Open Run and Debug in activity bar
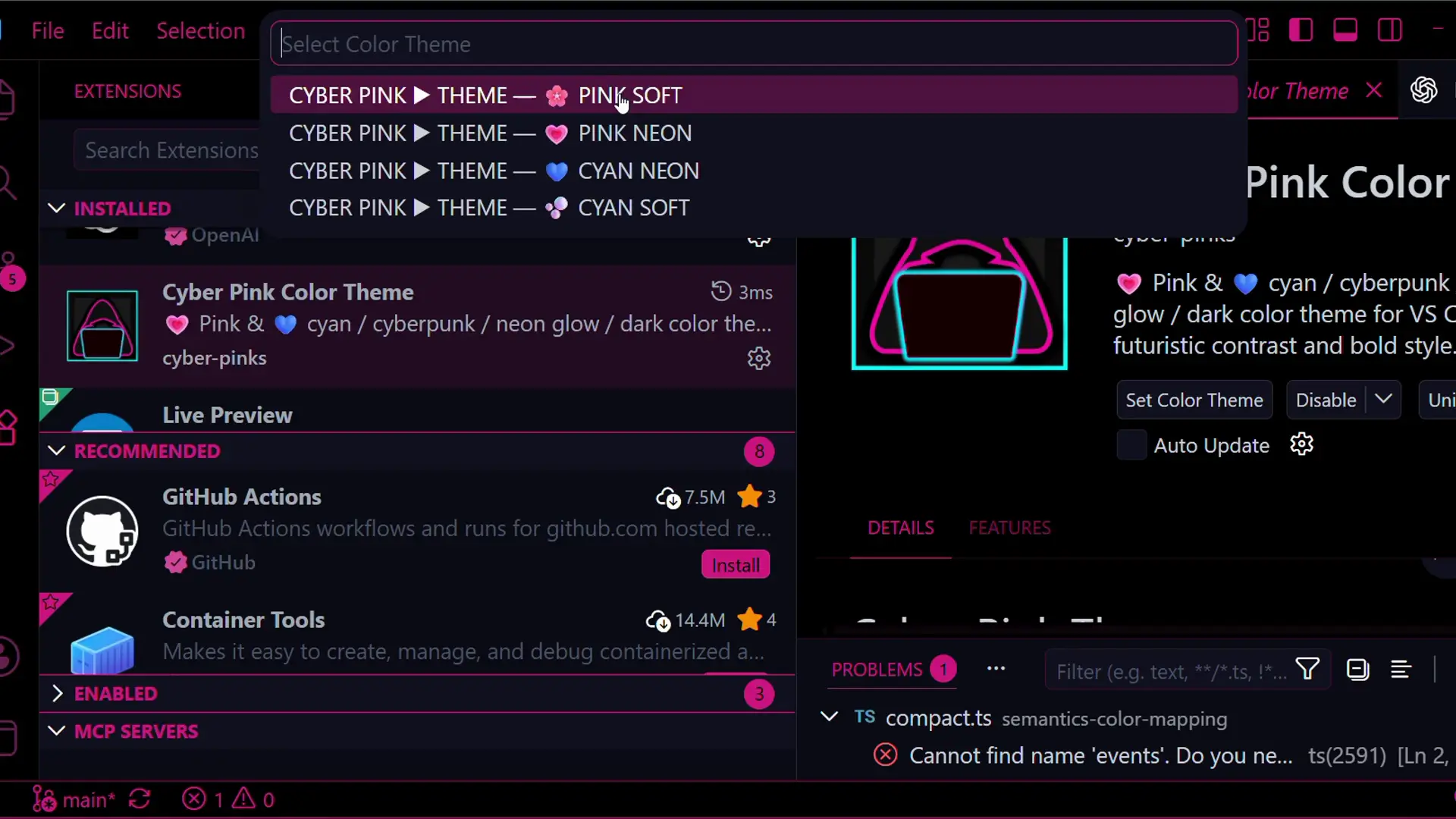 click(x=6, y=346)
